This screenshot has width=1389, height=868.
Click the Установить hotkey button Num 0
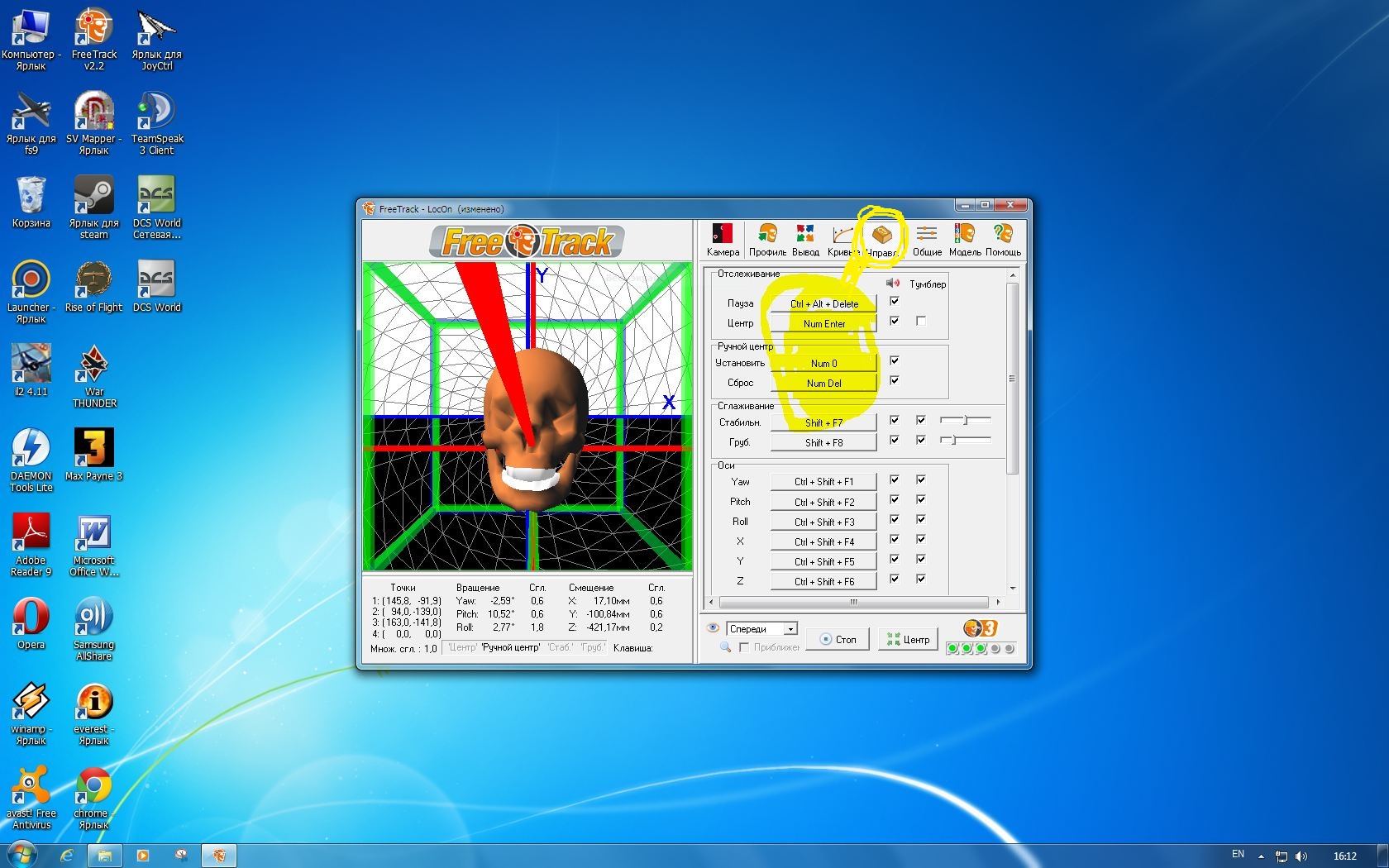(823, 364)
